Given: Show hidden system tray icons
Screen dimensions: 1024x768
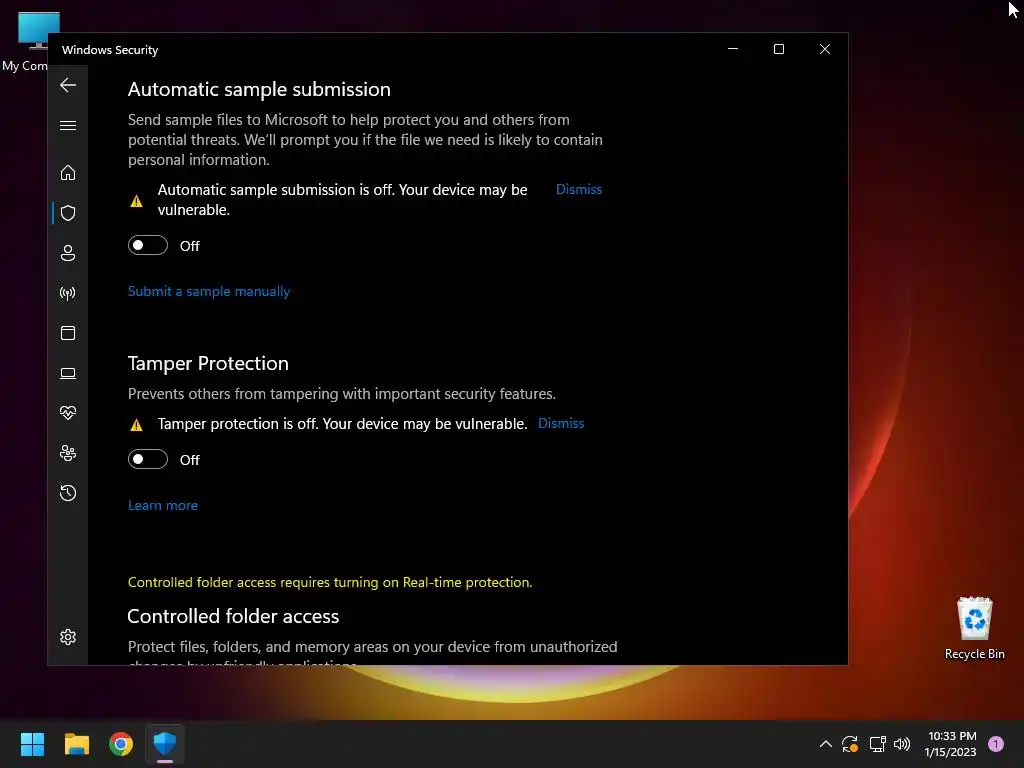Looking at the screenshot, I should [825, 744].
